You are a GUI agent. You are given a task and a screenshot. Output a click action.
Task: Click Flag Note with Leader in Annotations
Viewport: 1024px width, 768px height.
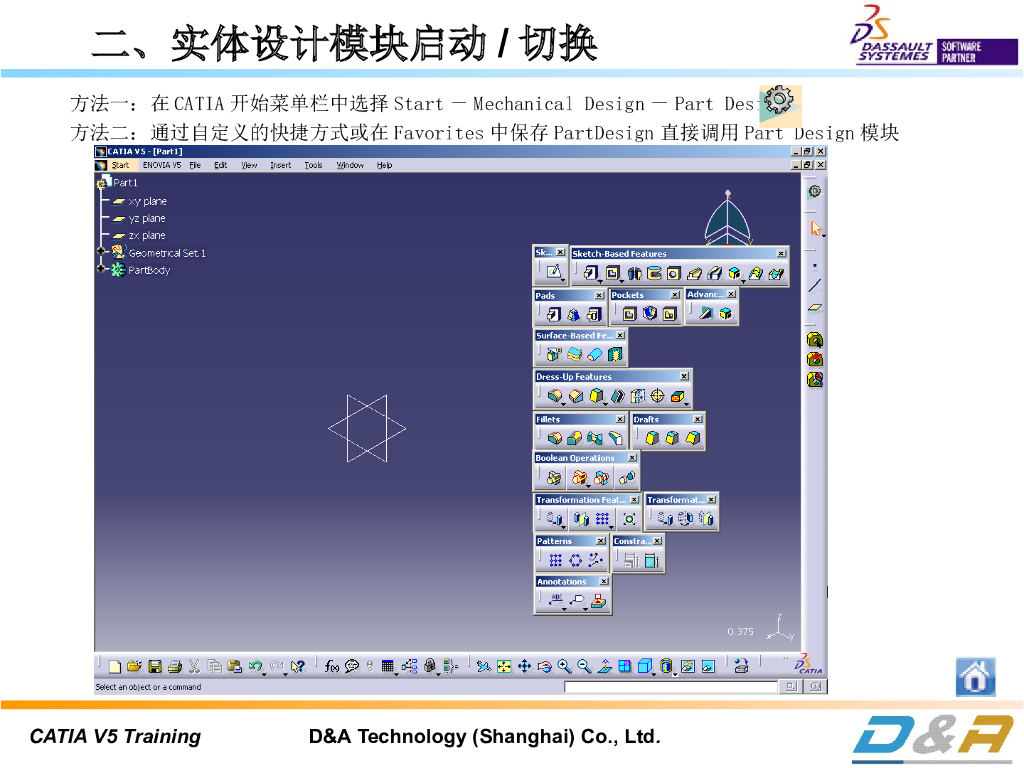coord(577,601)
